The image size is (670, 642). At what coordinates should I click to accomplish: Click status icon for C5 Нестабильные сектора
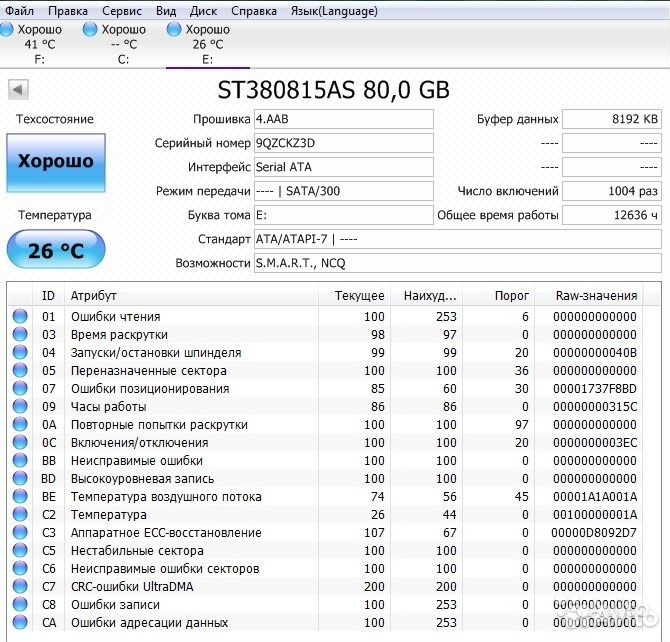[x=20, y=550]
